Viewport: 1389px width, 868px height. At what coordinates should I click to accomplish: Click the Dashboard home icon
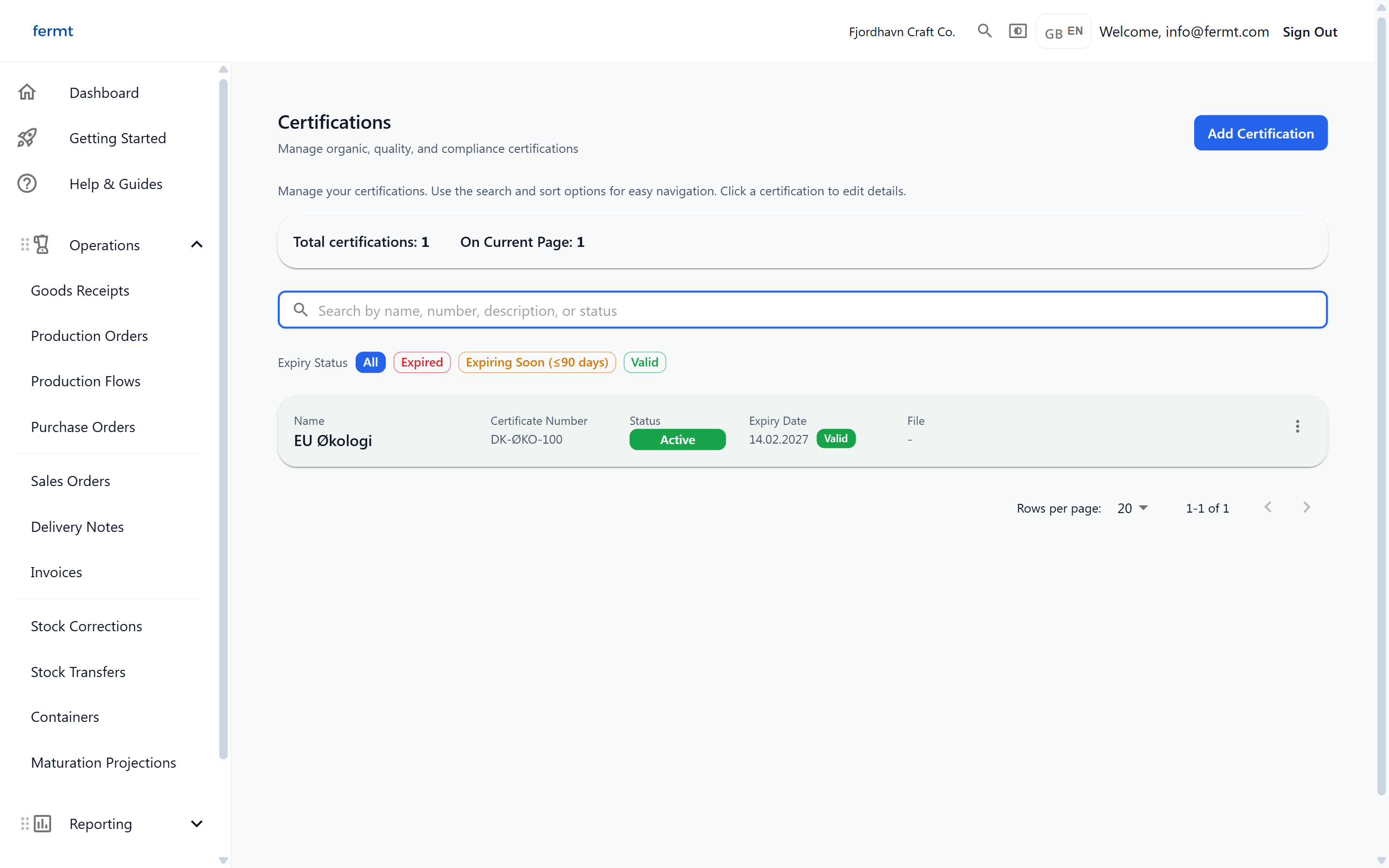click(x=27, y=92)
